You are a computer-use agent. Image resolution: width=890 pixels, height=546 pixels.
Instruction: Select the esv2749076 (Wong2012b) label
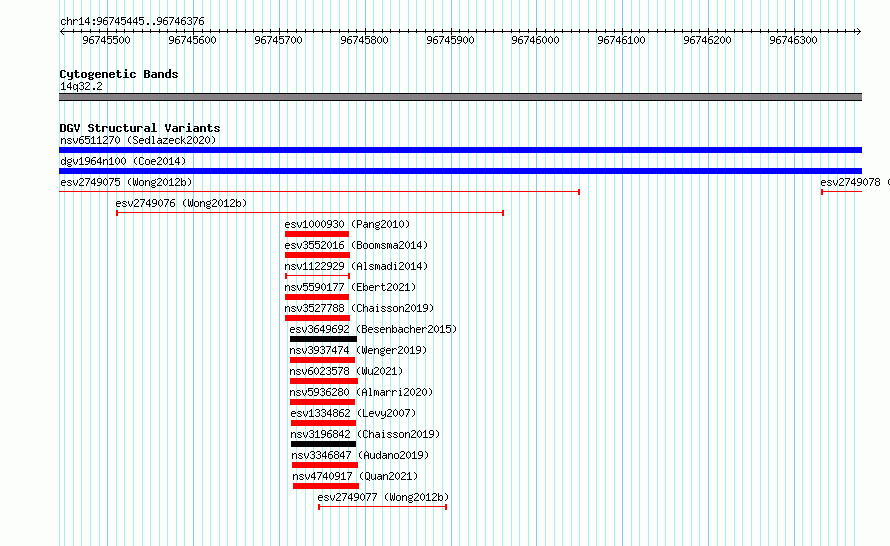coord(181,203)
